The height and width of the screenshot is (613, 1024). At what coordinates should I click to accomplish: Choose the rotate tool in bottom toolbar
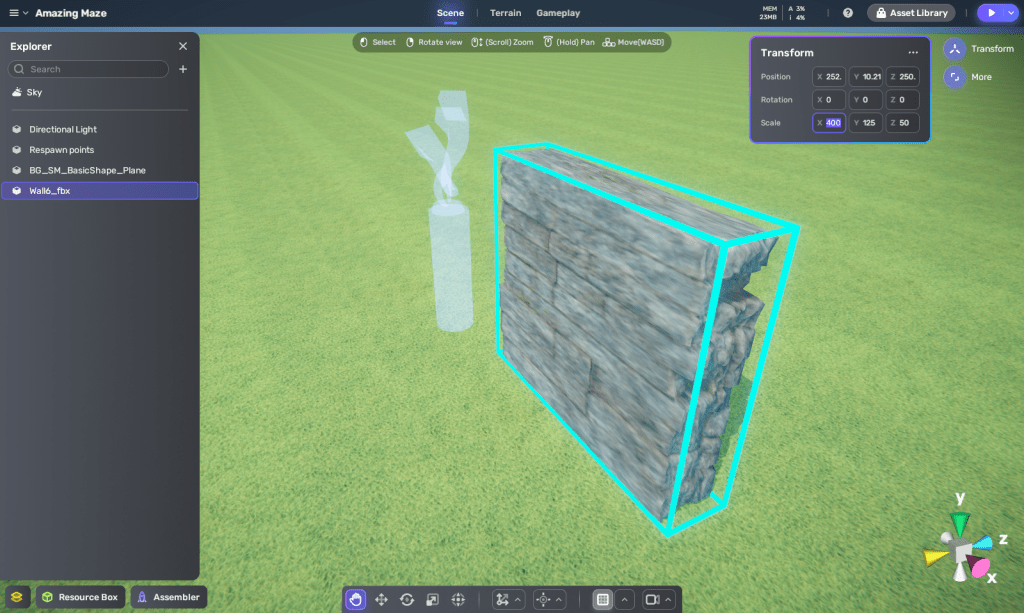407,599
